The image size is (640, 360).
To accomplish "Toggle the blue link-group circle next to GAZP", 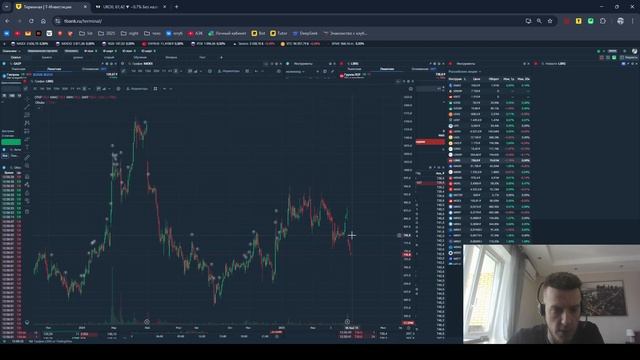I will [x=4, y=64].
